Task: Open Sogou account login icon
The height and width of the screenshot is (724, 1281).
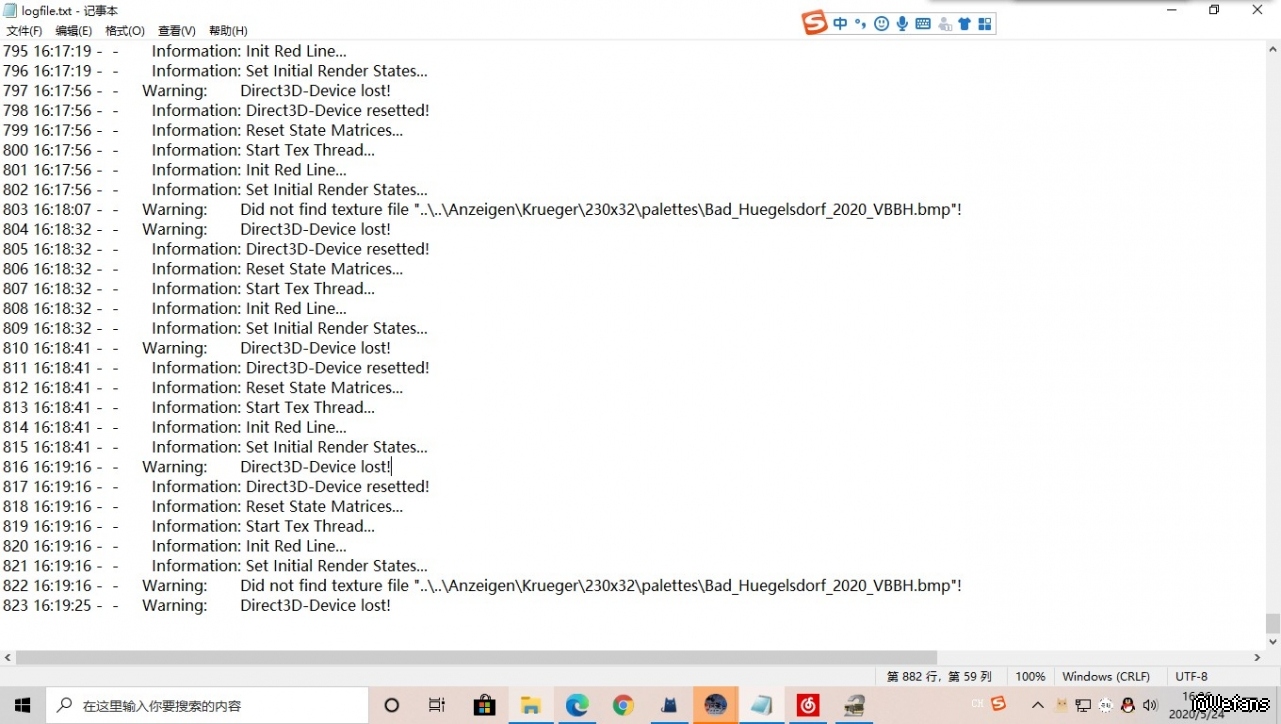Action: click(944, 24)
